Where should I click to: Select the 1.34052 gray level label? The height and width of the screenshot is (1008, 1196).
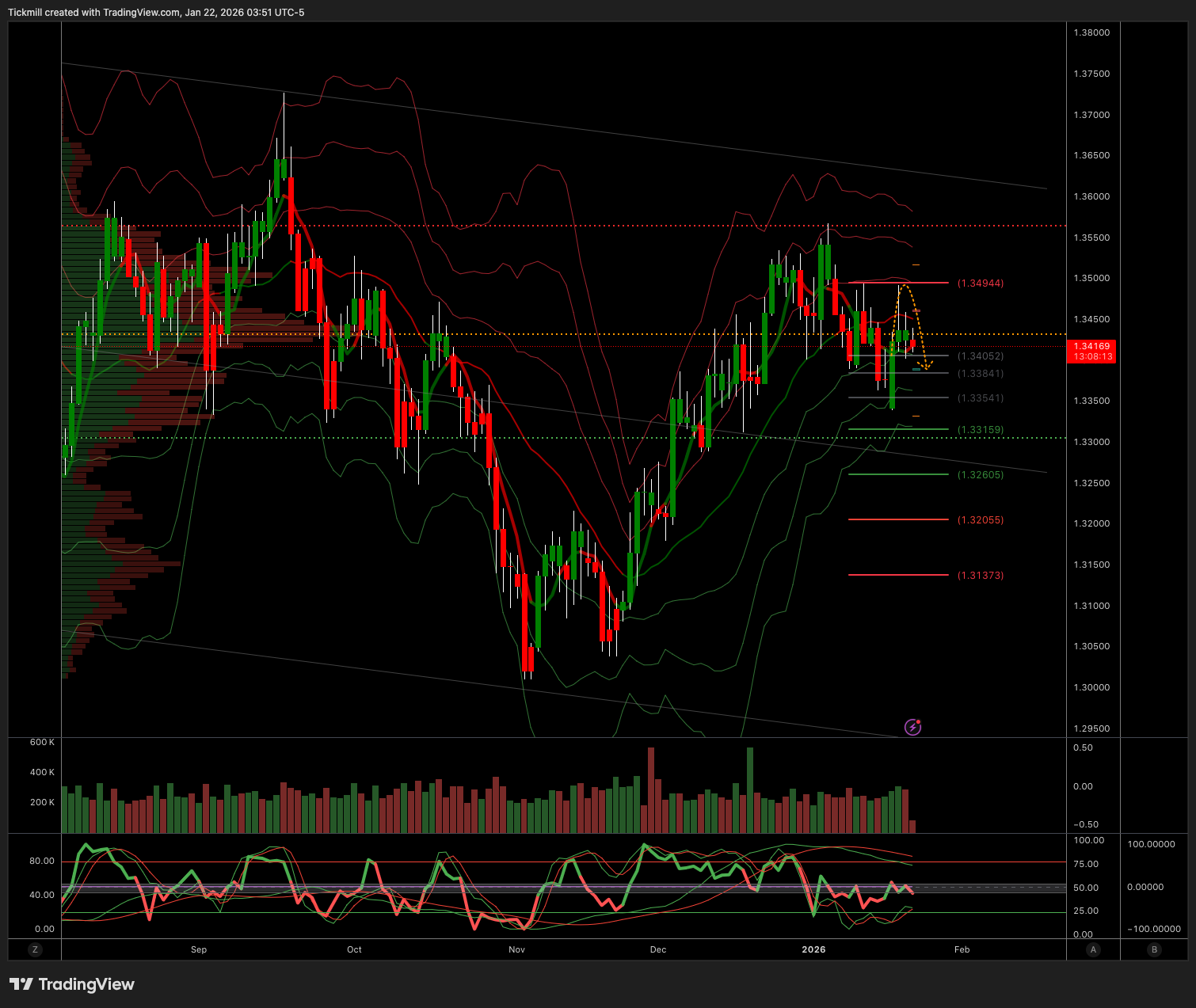pyautogui.click(x=980, y=356)
